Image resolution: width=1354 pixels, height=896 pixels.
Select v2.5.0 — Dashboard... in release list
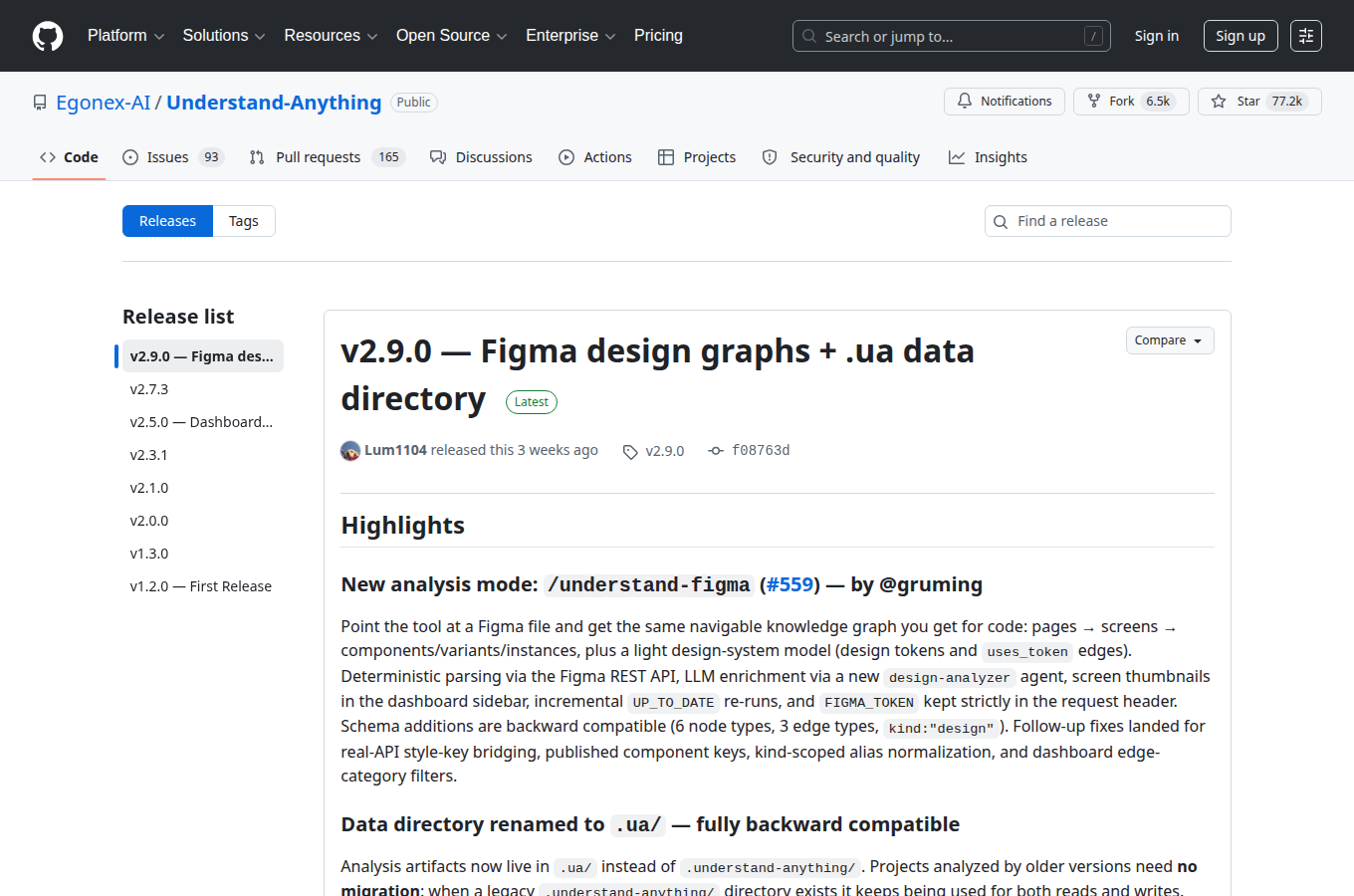pyautogui.click(x=202, y=422)
